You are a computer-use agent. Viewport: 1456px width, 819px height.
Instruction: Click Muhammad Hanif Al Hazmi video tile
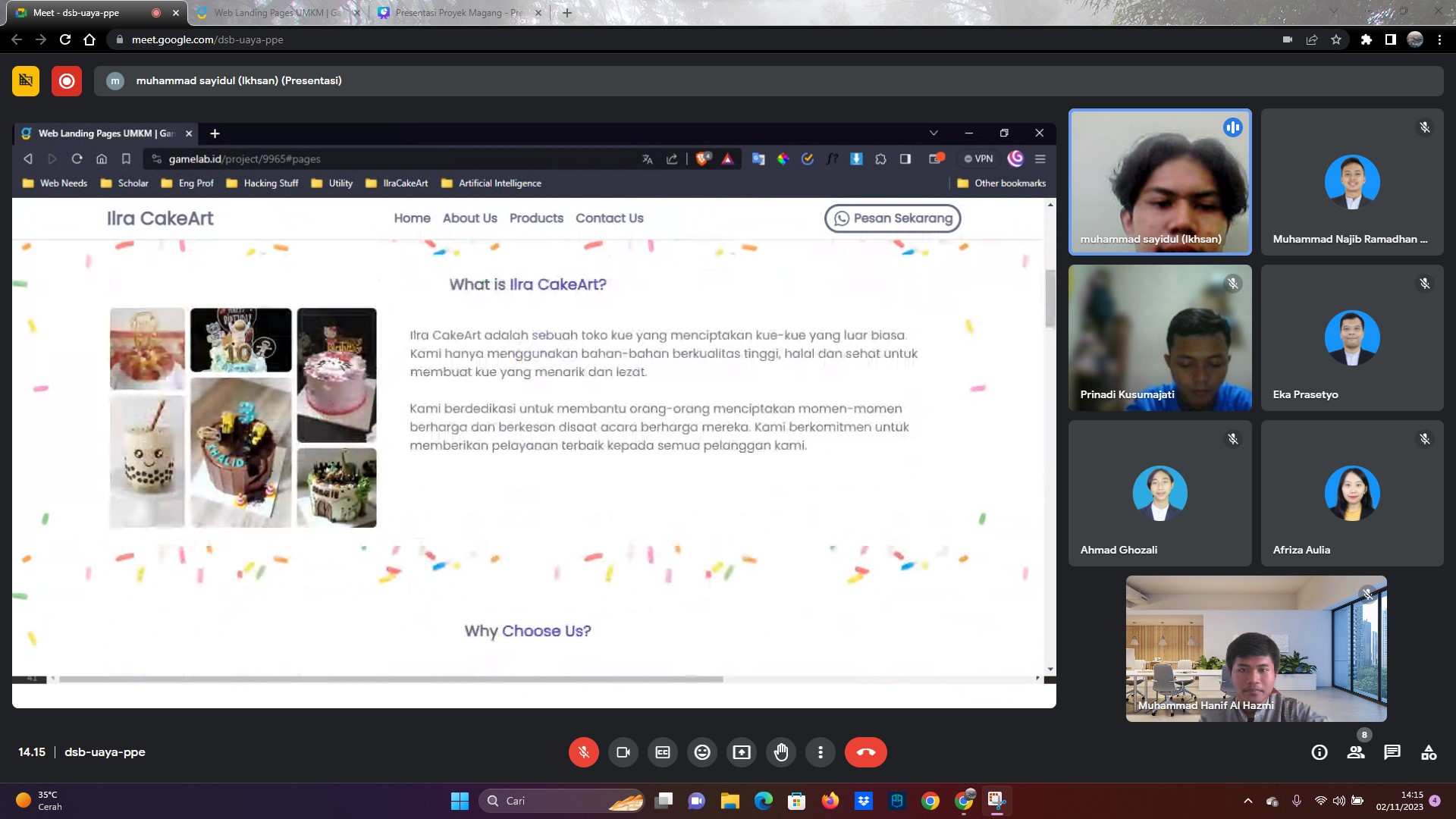pos(1256,648)
